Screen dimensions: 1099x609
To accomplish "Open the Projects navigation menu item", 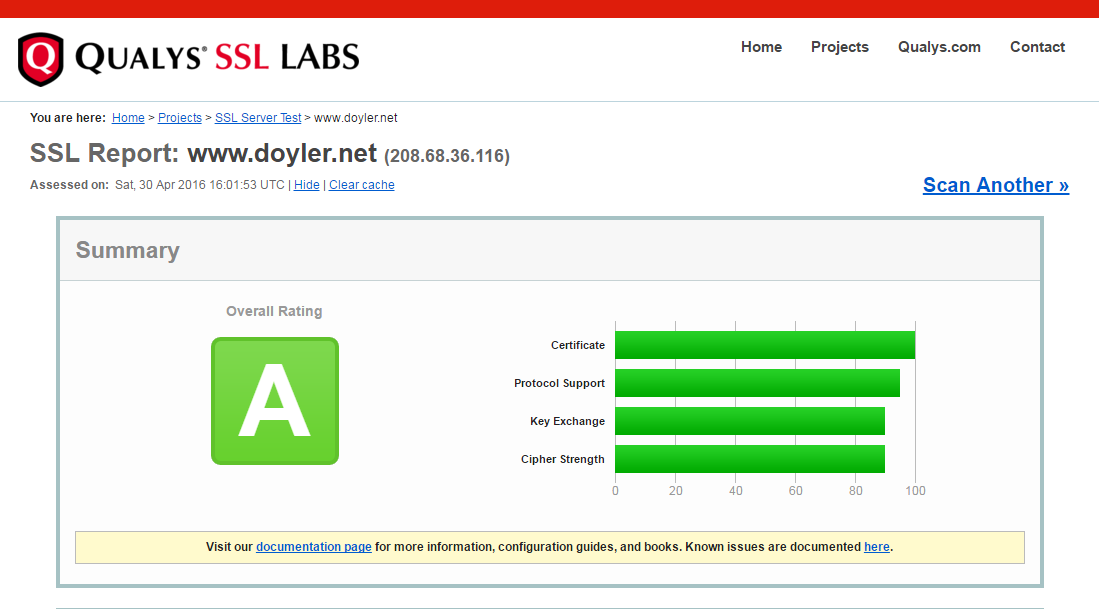I will point(840,47).
